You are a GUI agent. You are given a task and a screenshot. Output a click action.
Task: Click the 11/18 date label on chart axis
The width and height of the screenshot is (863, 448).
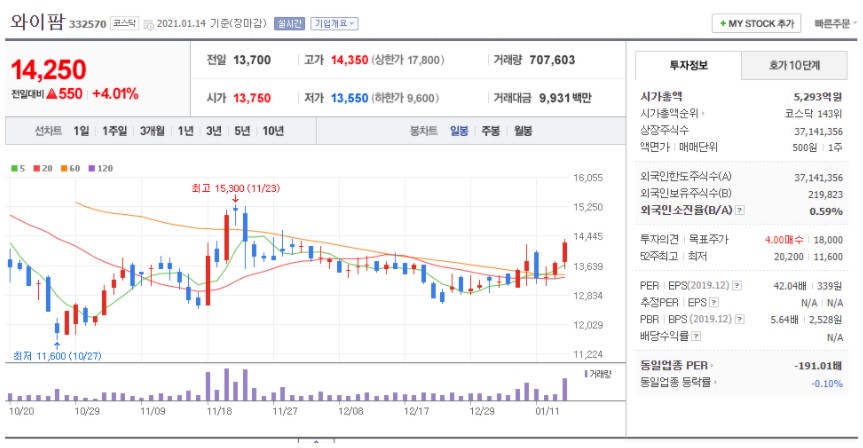[x=219, y=411]
